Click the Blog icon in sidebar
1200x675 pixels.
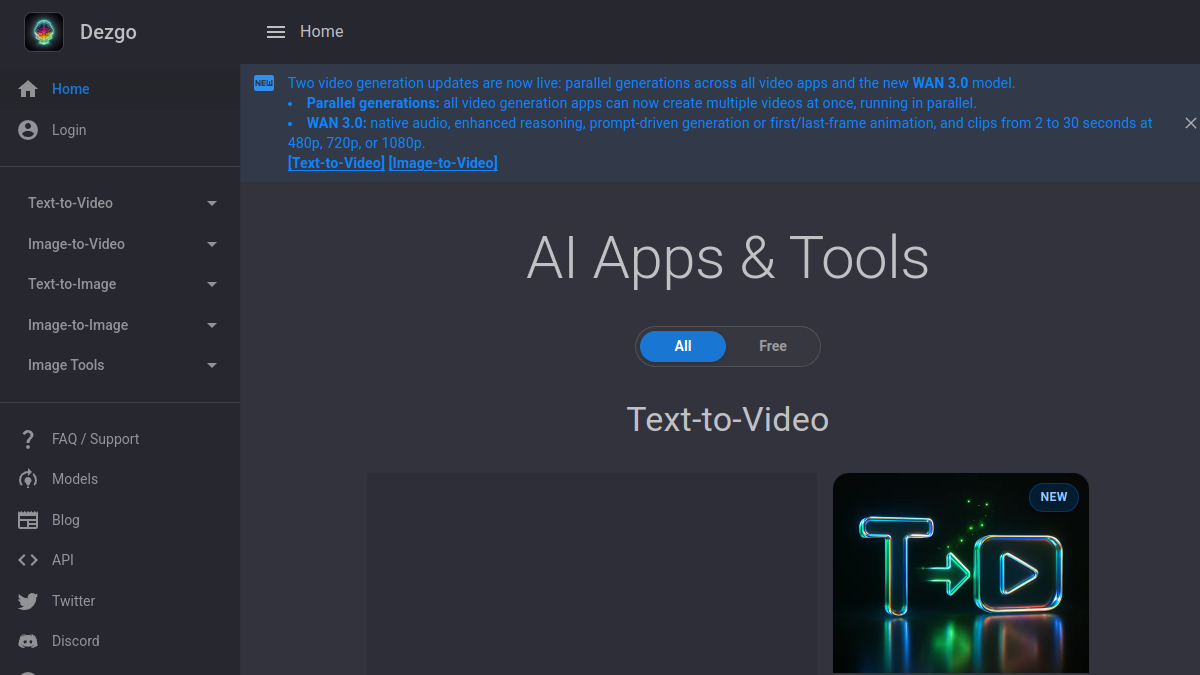point(28,520)
